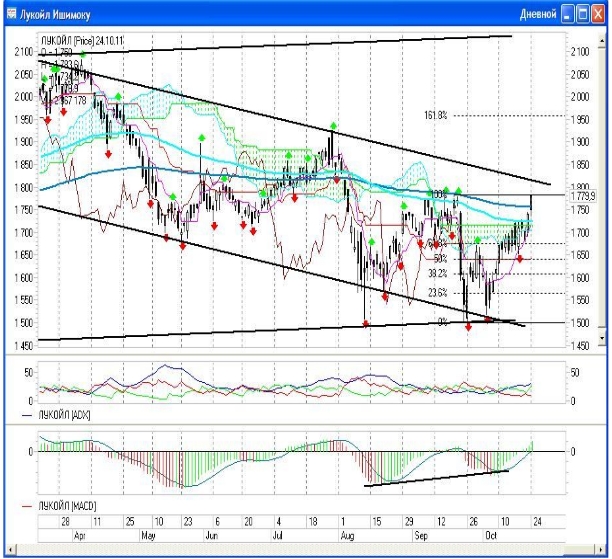Click the 23.6% Fibonacci level label
Image resolution: width=612 pixels, height=559 pixels.
438,293
